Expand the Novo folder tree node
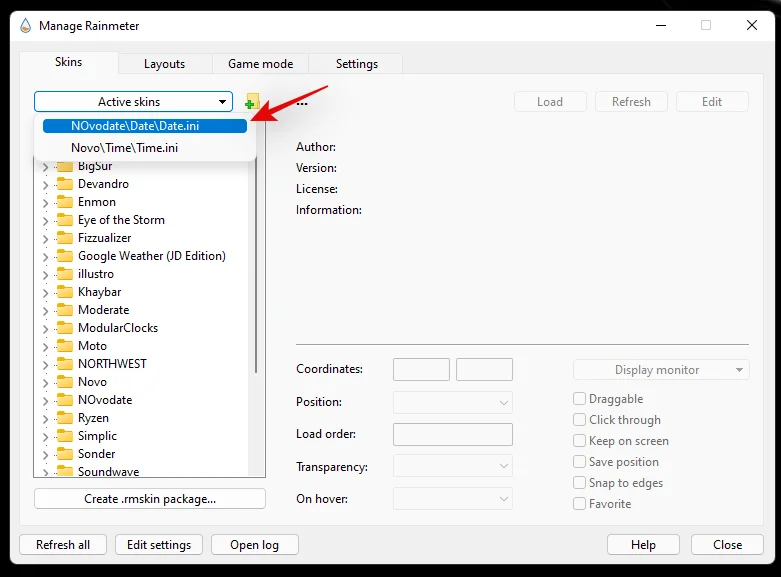The image size is (781, 577). (45, 382)
